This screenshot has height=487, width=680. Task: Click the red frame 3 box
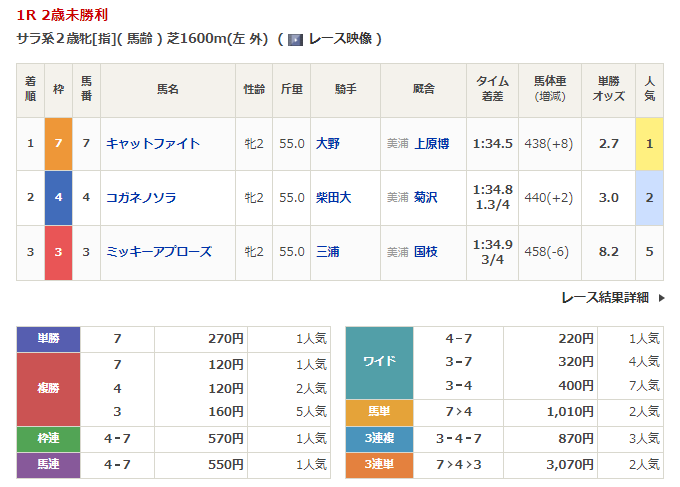point(58,252)
